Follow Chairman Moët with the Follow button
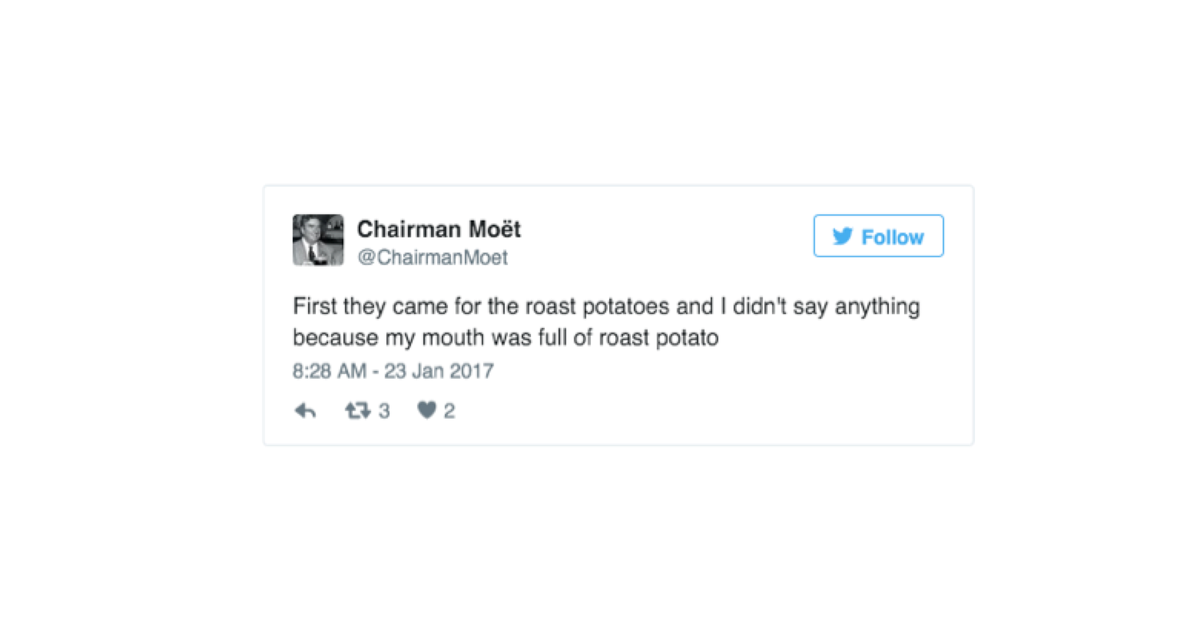 coord(878,236)
